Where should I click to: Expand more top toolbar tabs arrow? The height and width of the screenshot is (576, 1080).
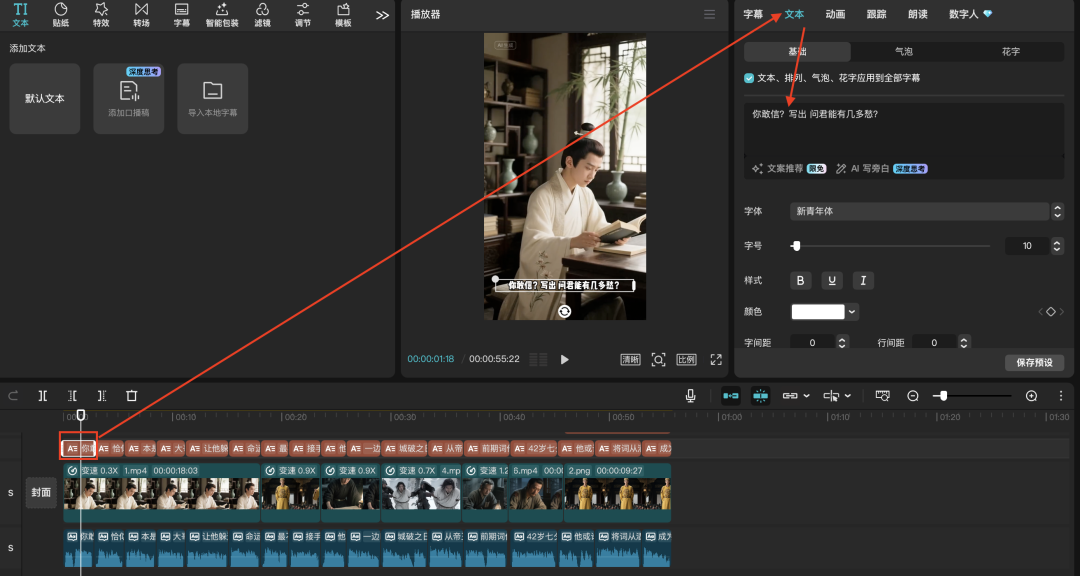(x=382, y=15)
